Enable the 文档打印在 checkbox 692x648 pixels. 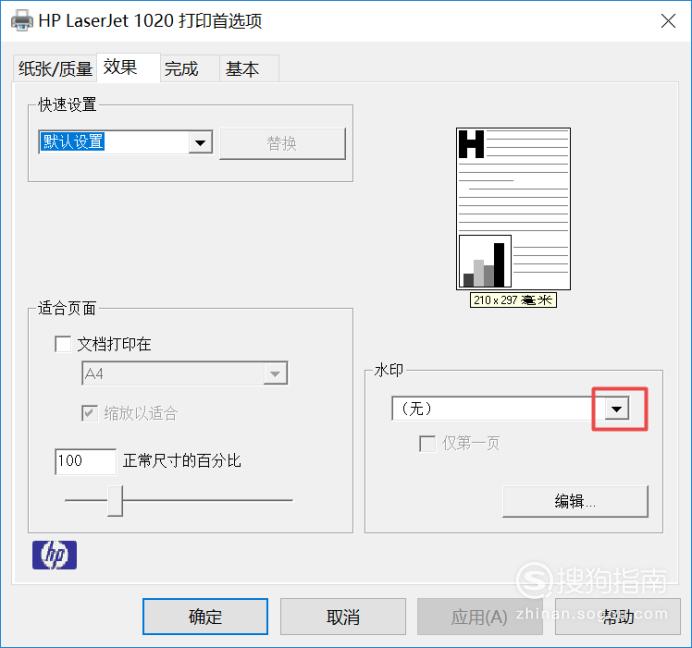tap(63, 344)
